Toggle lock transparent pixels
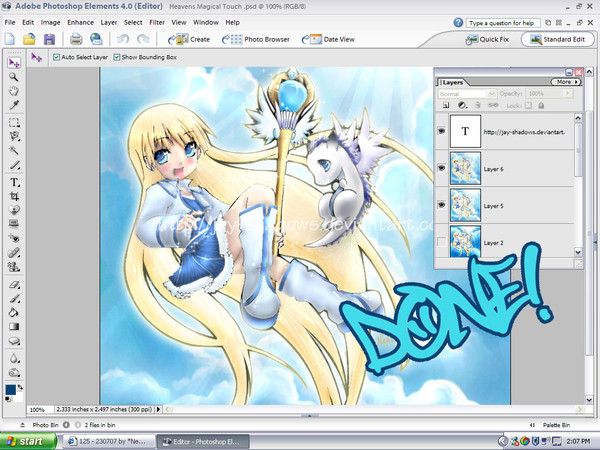This screenshot has width=600, height=450. (528, 105)
